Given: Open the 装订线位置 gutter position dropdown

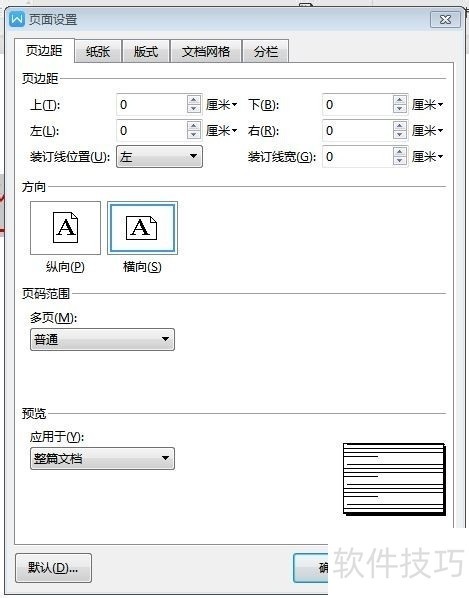Looking at the screenshot, I should coord(159,156).
